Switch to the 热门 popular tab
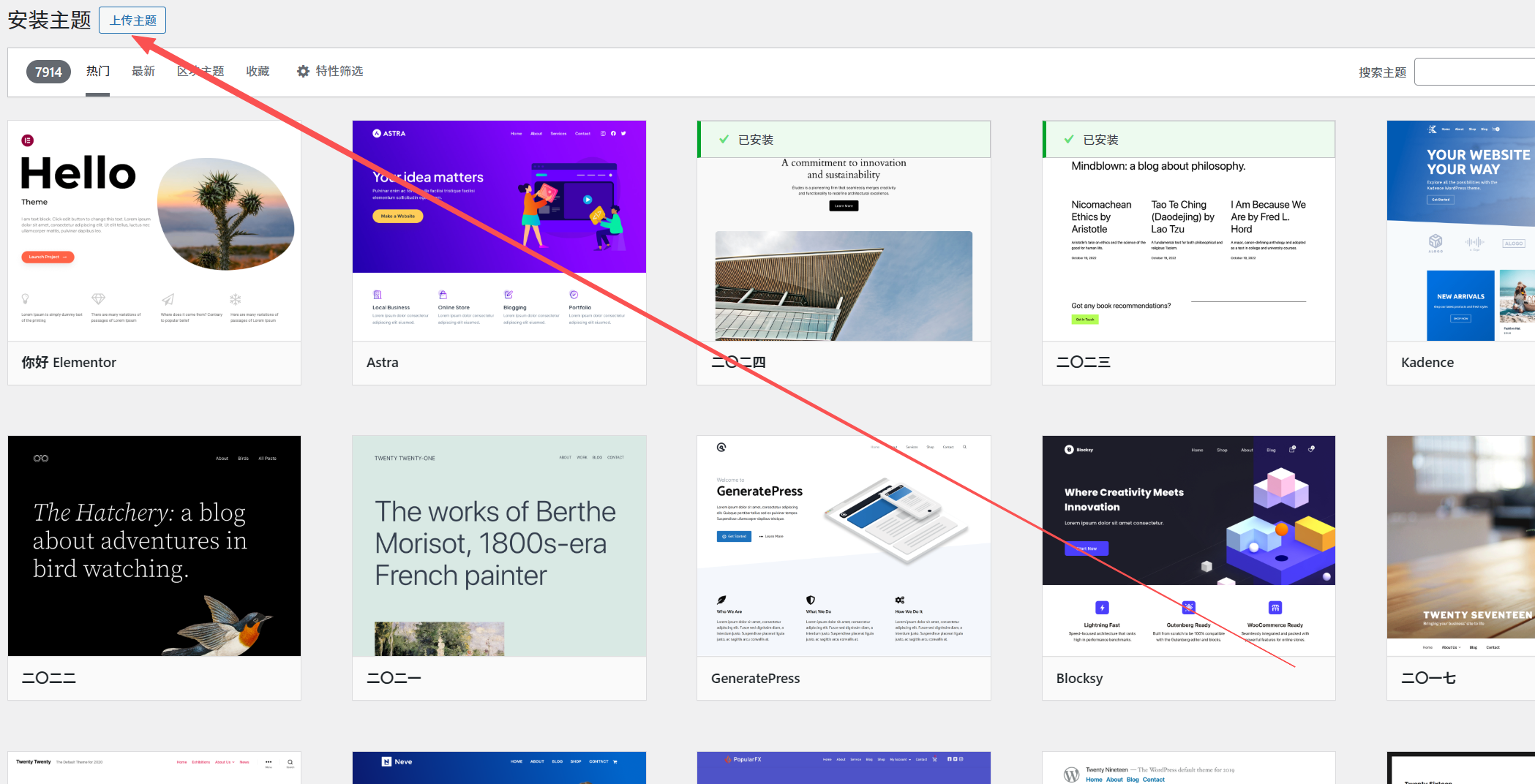 97,72
